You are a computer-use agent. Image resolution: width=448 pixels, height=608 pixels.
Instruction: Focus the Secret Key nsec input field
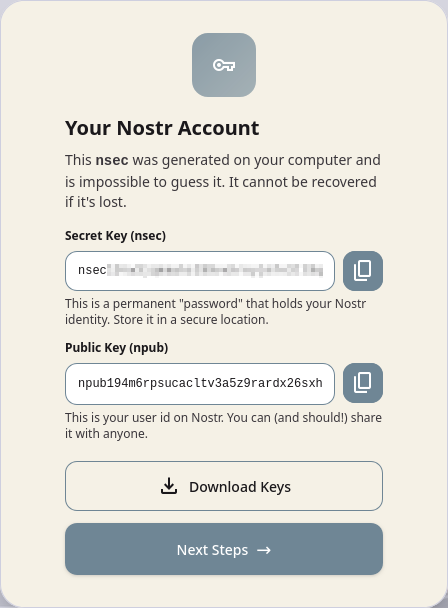tap(200, 271)
